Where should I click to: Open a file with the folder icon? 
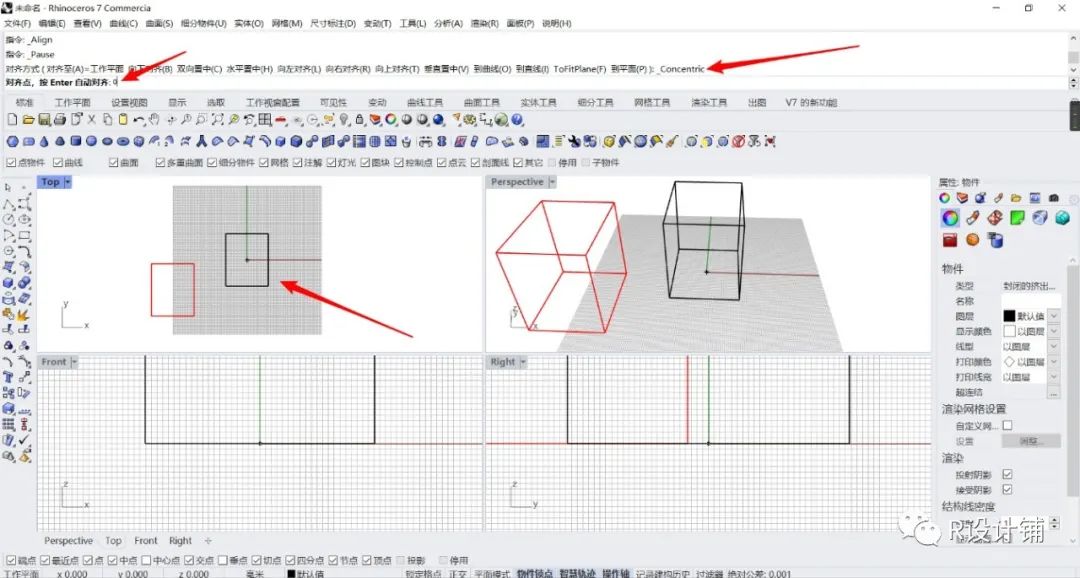tap(28, 118)
